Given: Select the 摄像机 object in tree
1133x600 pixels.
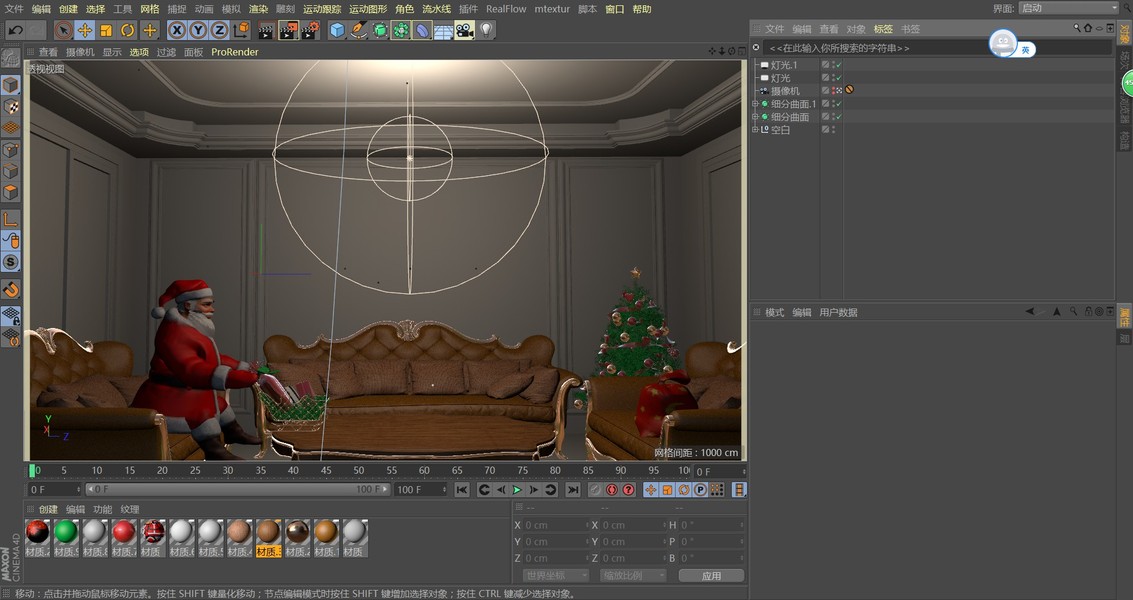Looking at the screenshot, I should pos(785,91).
